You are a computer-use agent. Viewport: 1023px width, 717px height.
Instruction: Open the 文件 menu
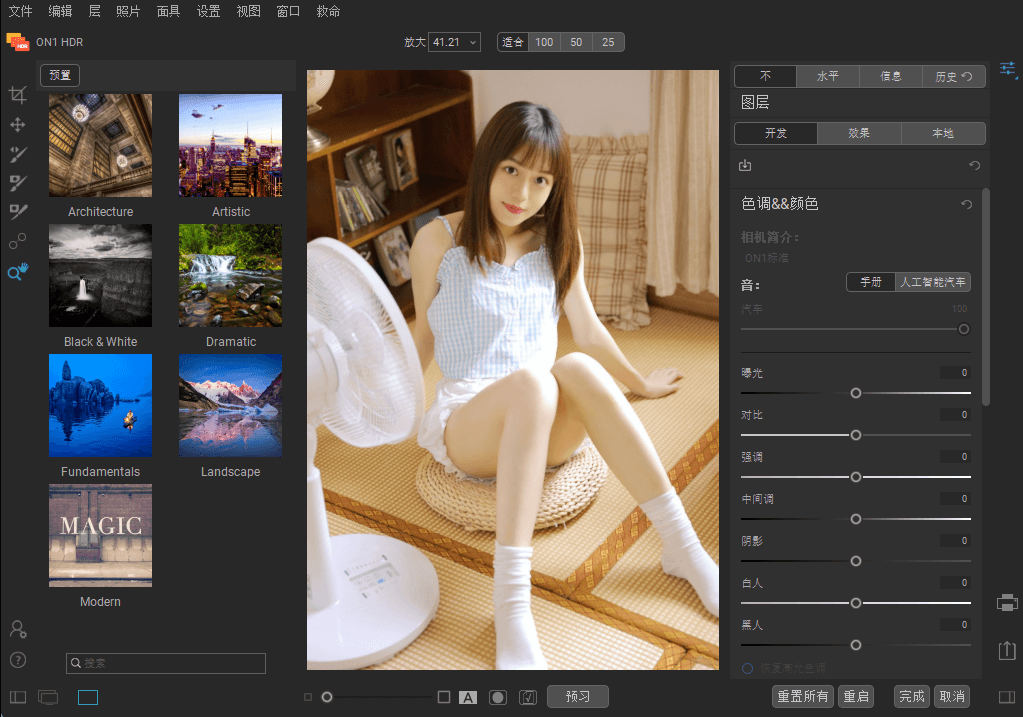tap(20, 11)
